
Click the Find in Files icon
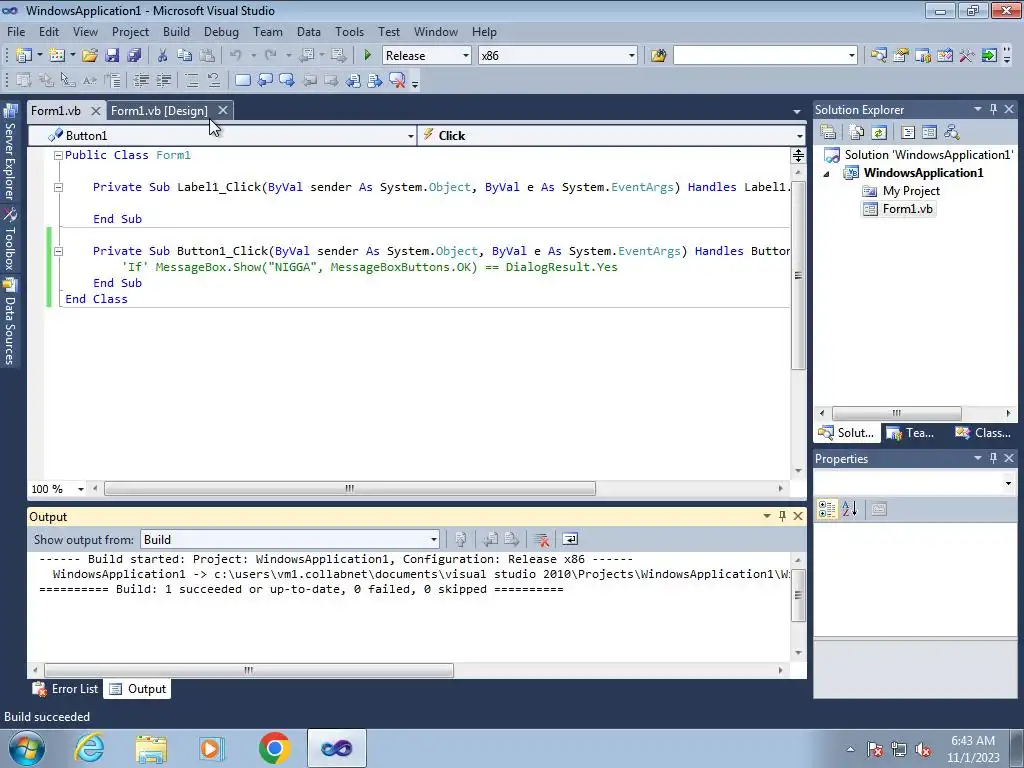pos(658,56)
